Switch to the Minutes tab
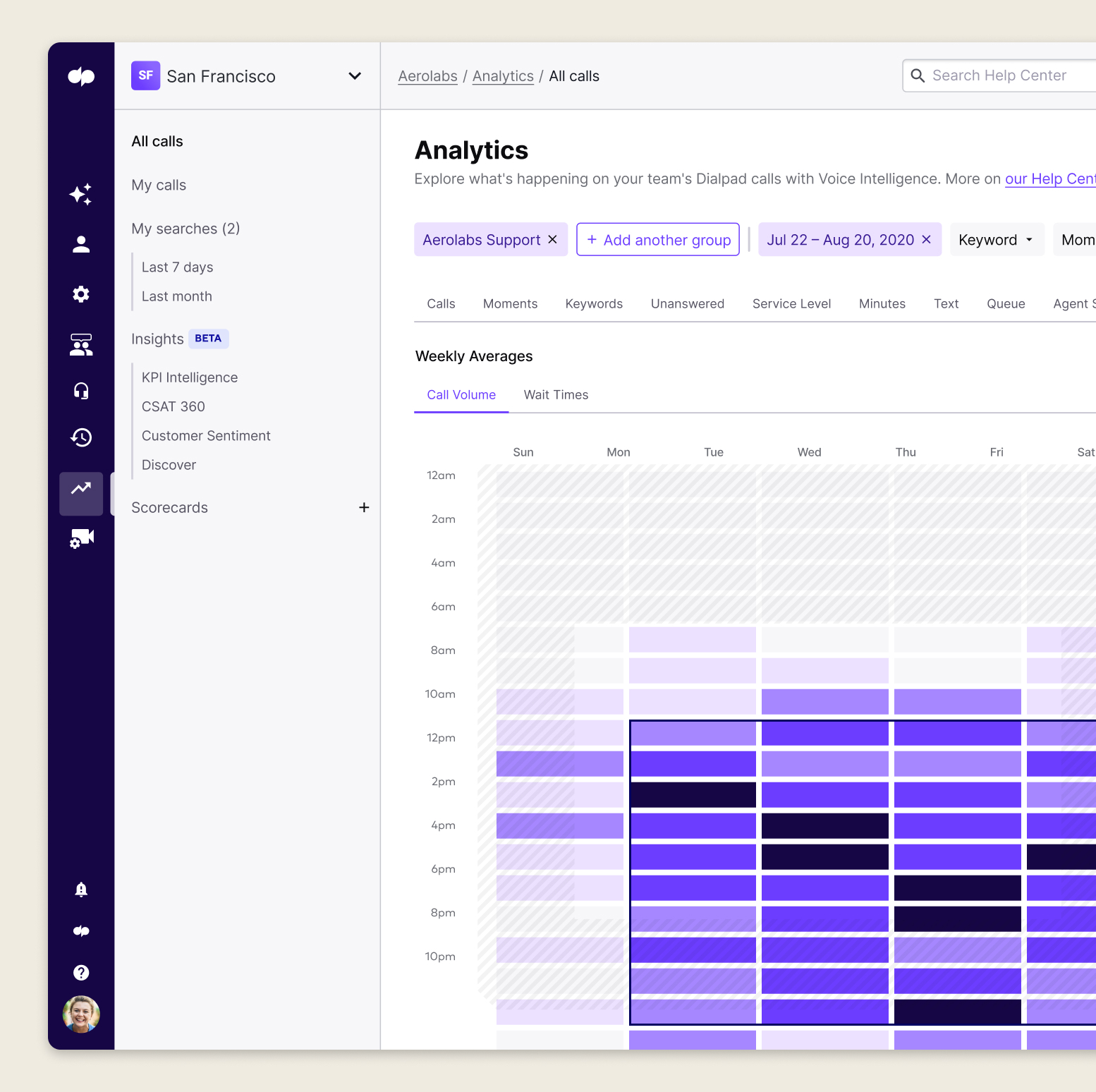The width and height of the screenshot is (1096, 1092). tap(882, 304)
